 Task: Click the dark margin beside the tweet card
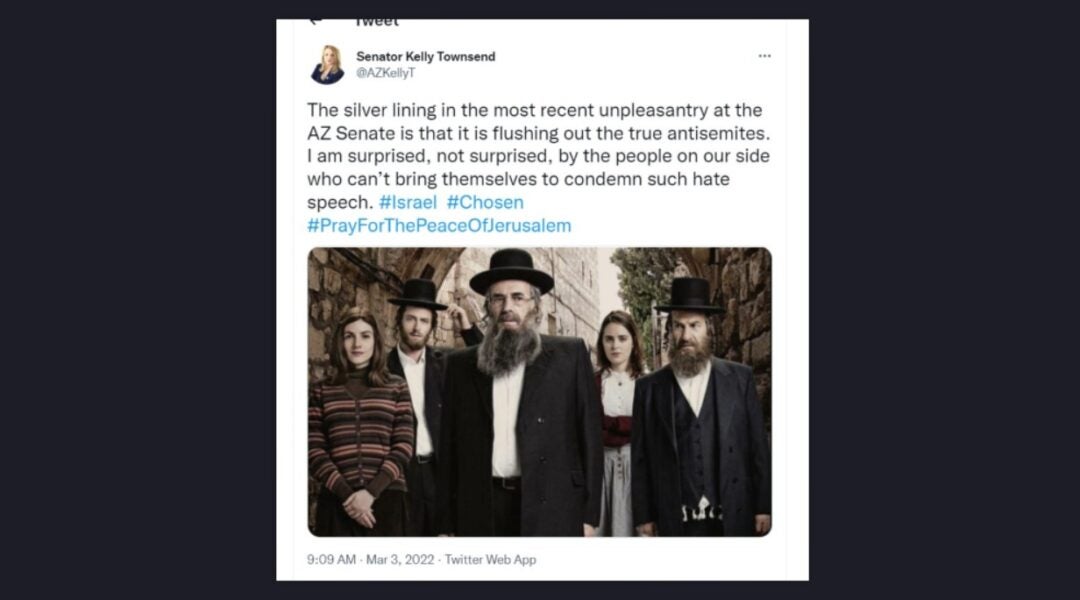click(138, 300)
